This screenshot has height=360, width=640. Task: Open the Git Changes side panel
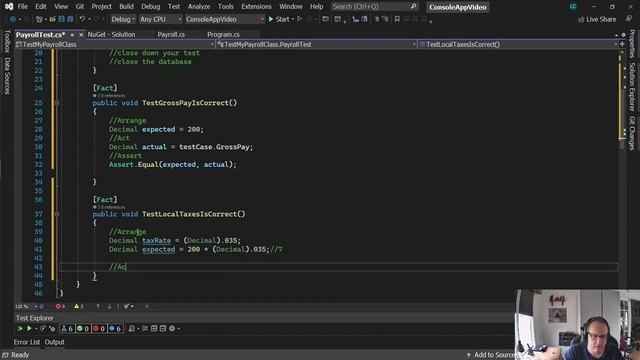coord(632,133)
